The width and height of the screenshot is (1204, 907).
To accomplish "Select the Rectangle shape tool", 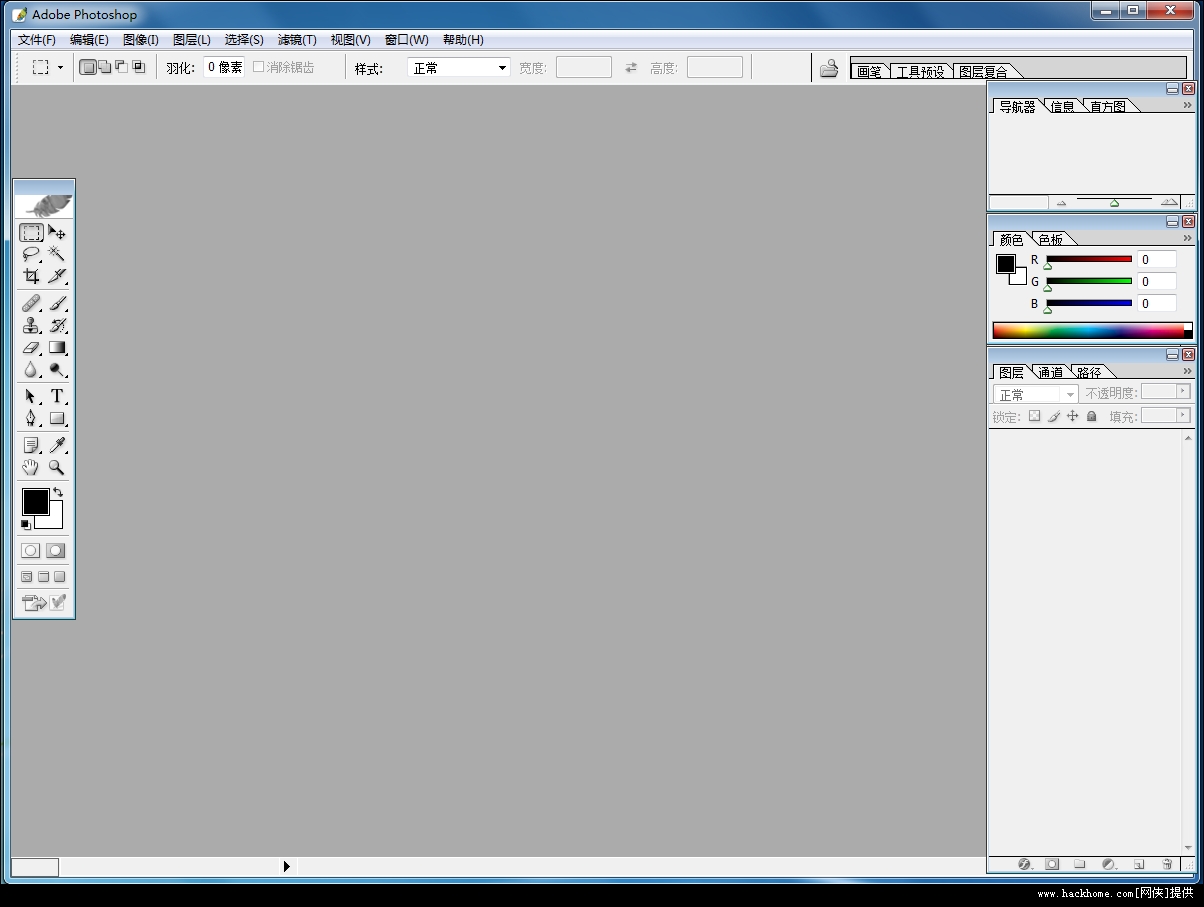I will coord(57,418).
